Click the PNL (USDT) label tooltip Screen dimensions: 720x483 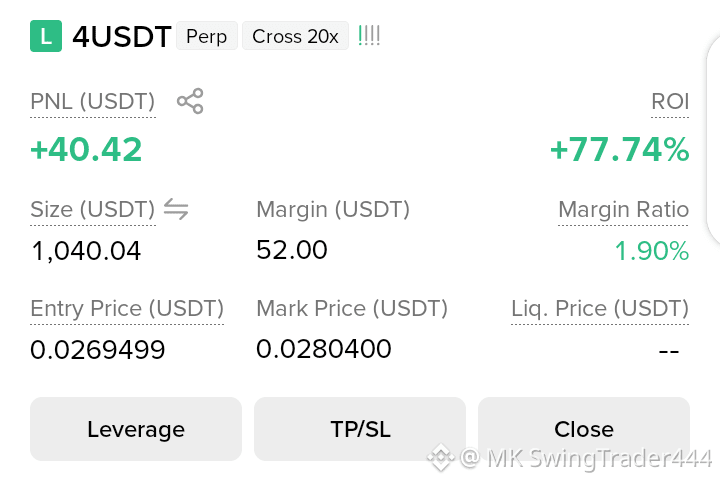[x=93, y=101]
